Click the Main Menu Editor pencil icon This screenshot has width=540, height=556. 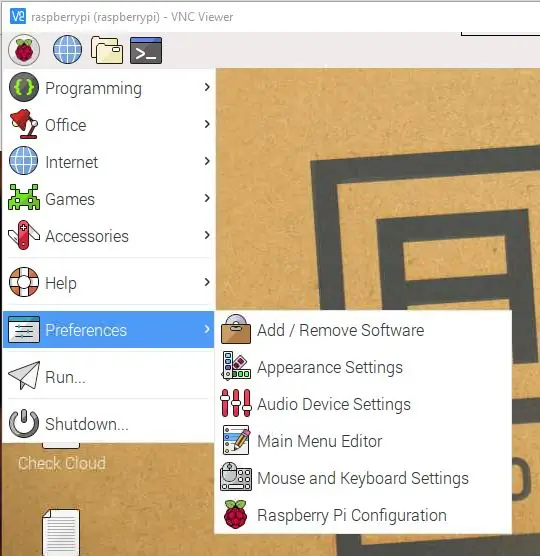coord(236,440)
